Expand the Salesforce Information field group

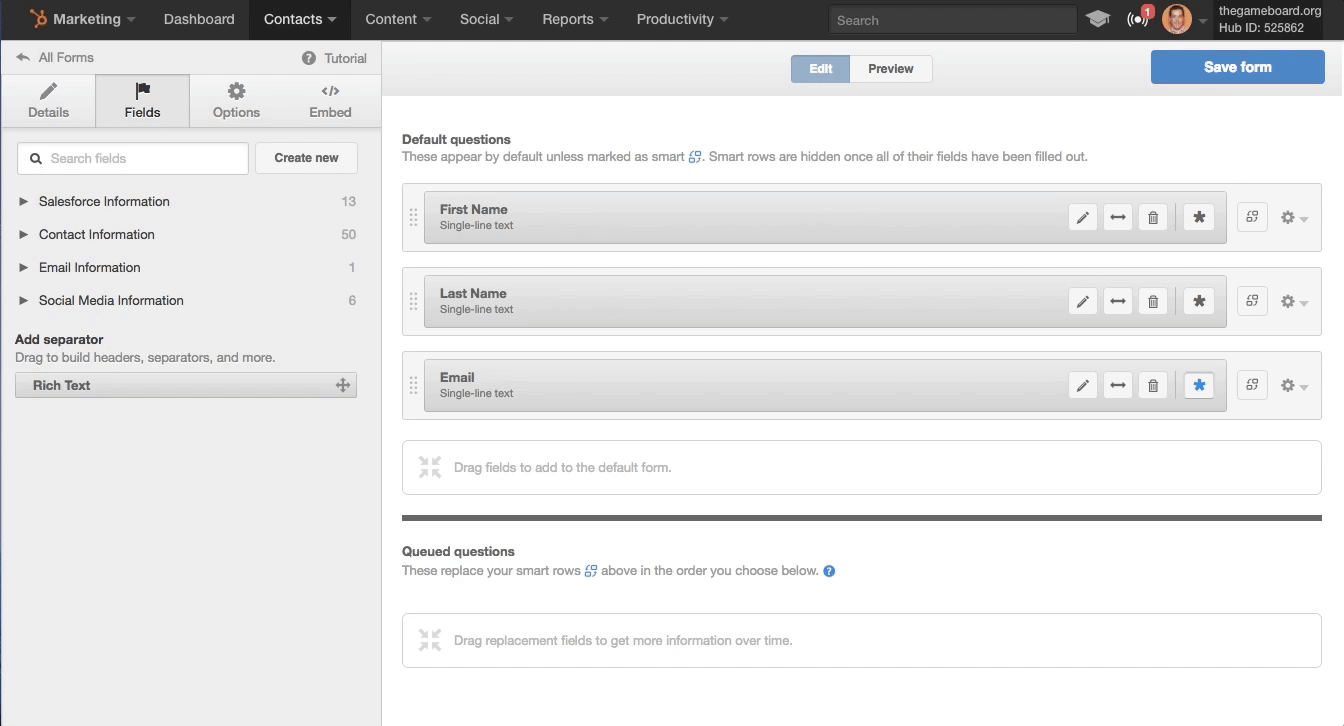click(24, 201)
